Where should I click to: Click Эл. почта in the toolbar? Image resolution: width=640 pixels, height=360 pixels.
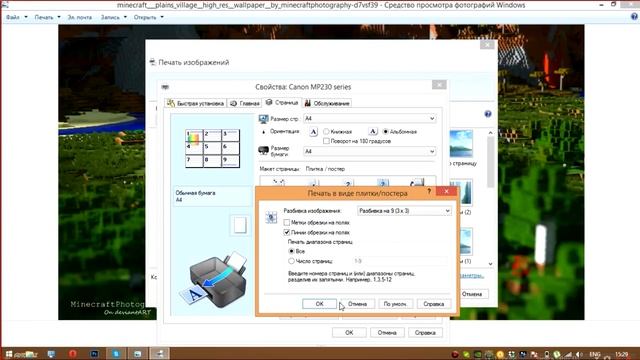pyautogui.click(x=80, y=17)
